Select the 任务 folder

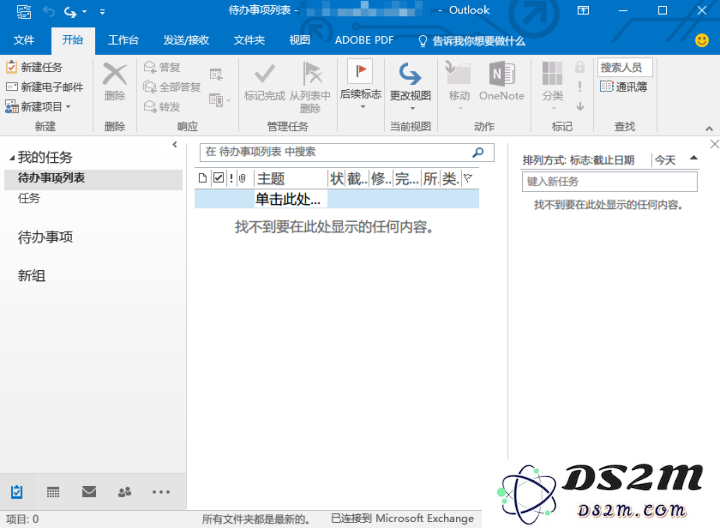28,198
